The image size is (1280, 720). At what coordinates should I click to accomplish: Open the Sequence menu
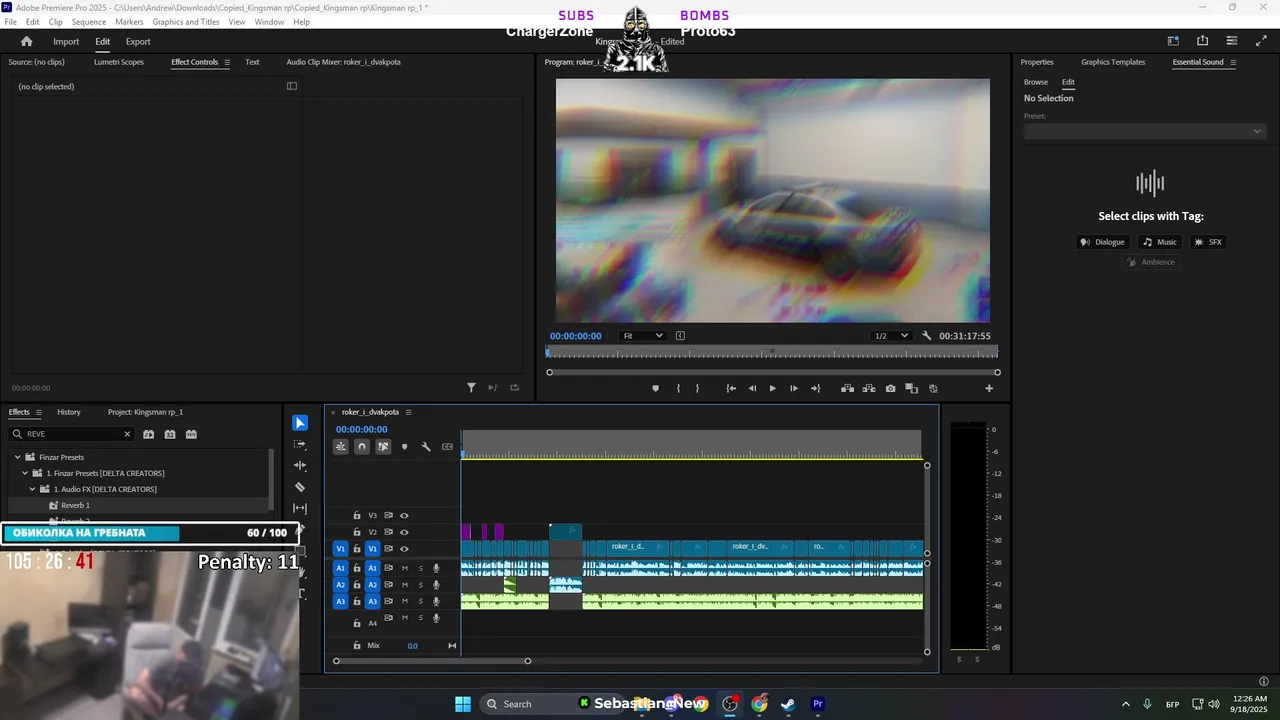point(89,22)
